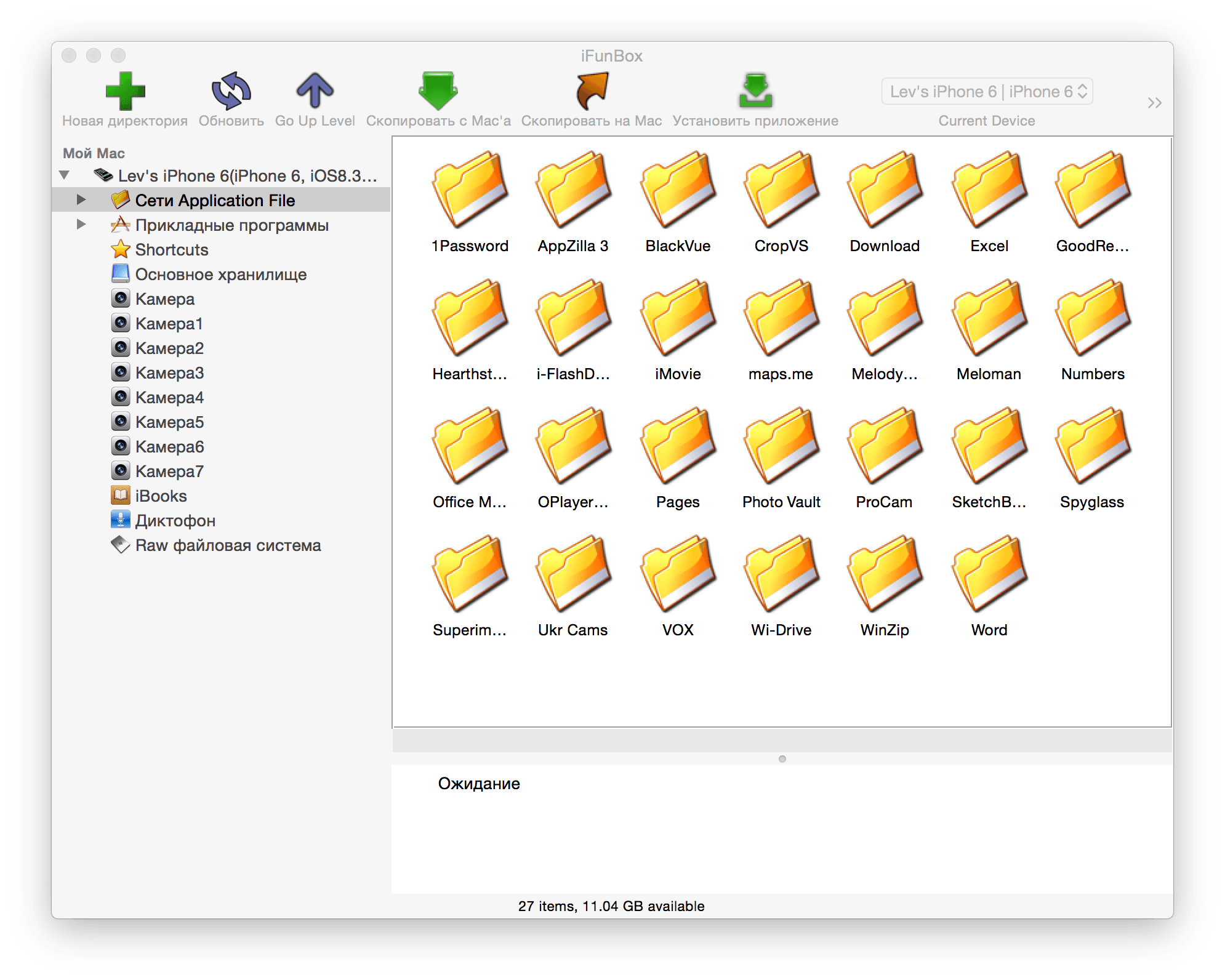Select the Ukr Cams folder
The image size is (1225, 980).
coord(573,587)
